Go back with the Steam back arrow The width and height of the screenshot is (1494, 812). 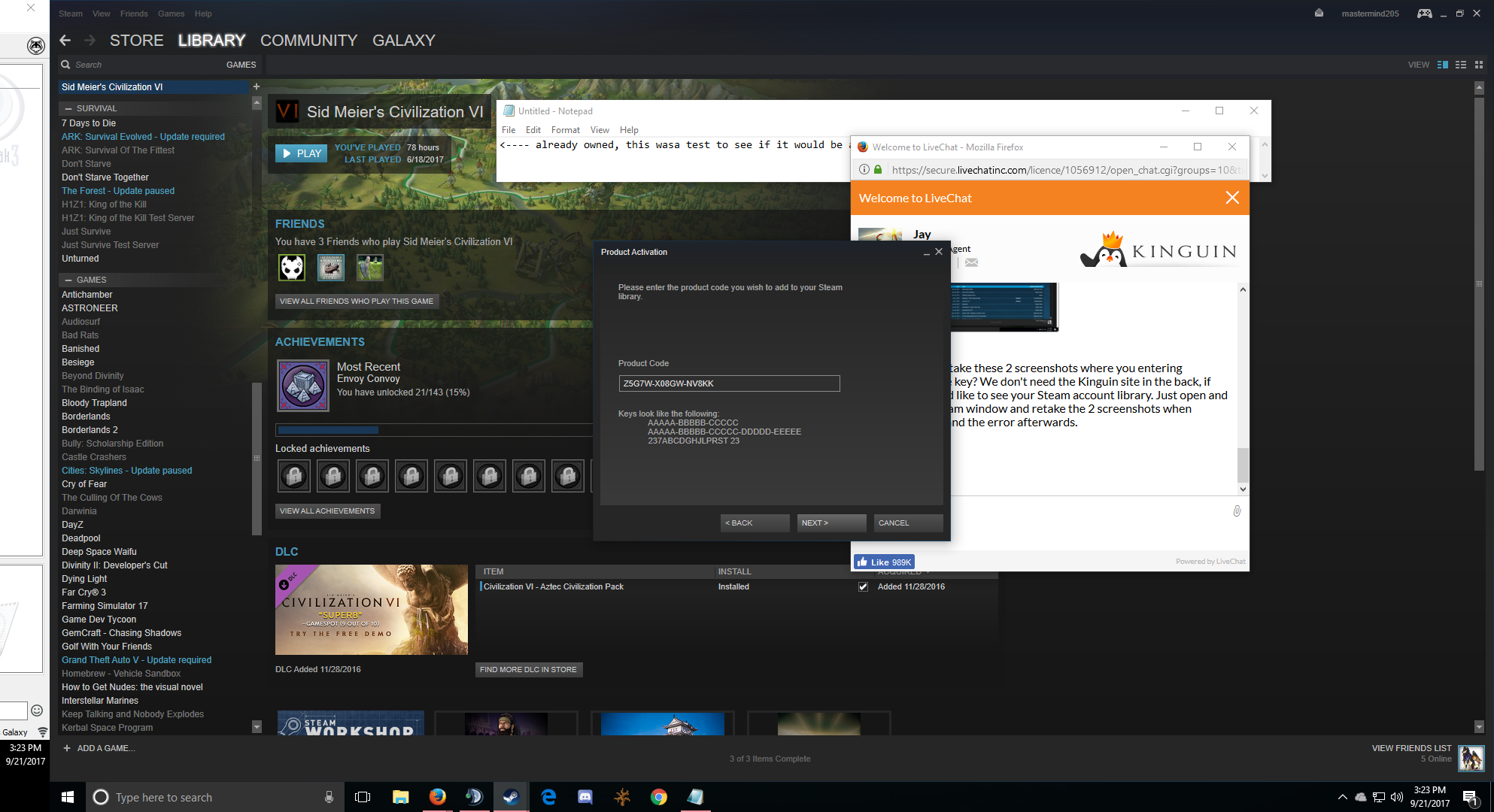point(65,41)
